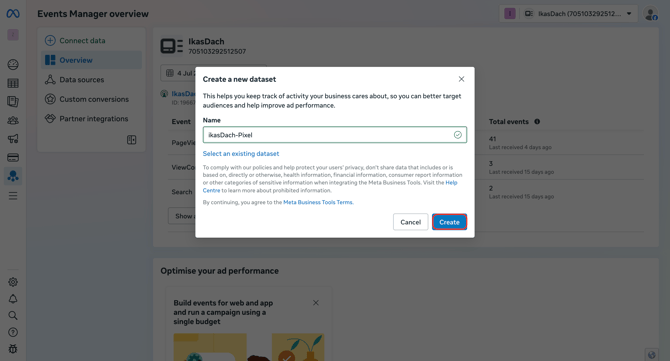Close the Create a new dataset dialog

pyautogui.click(x=461, y=79)
